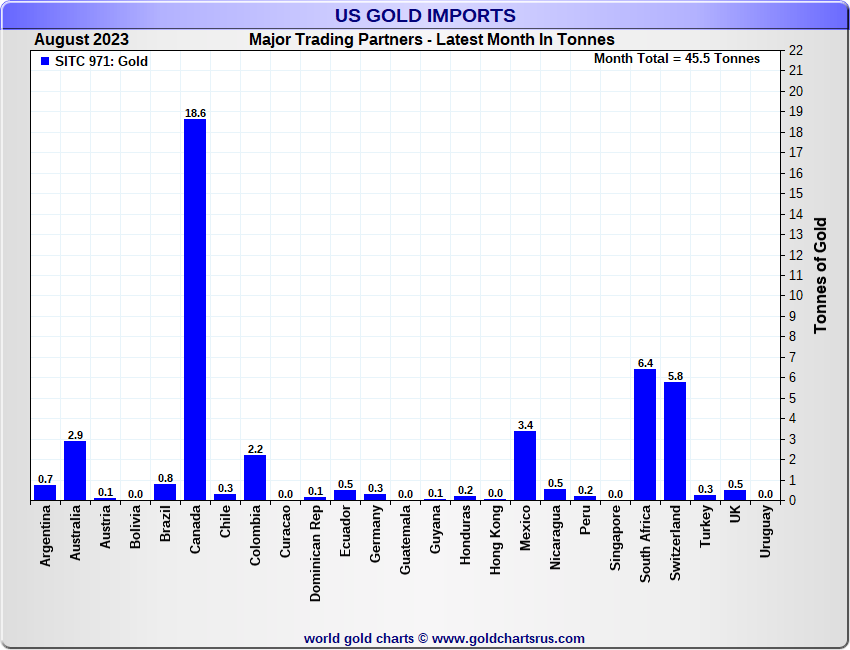The height and width of the screenshot is (650, 850).
Task: Click the Tonnes of Gold axis title
Action: coord(820,275)
